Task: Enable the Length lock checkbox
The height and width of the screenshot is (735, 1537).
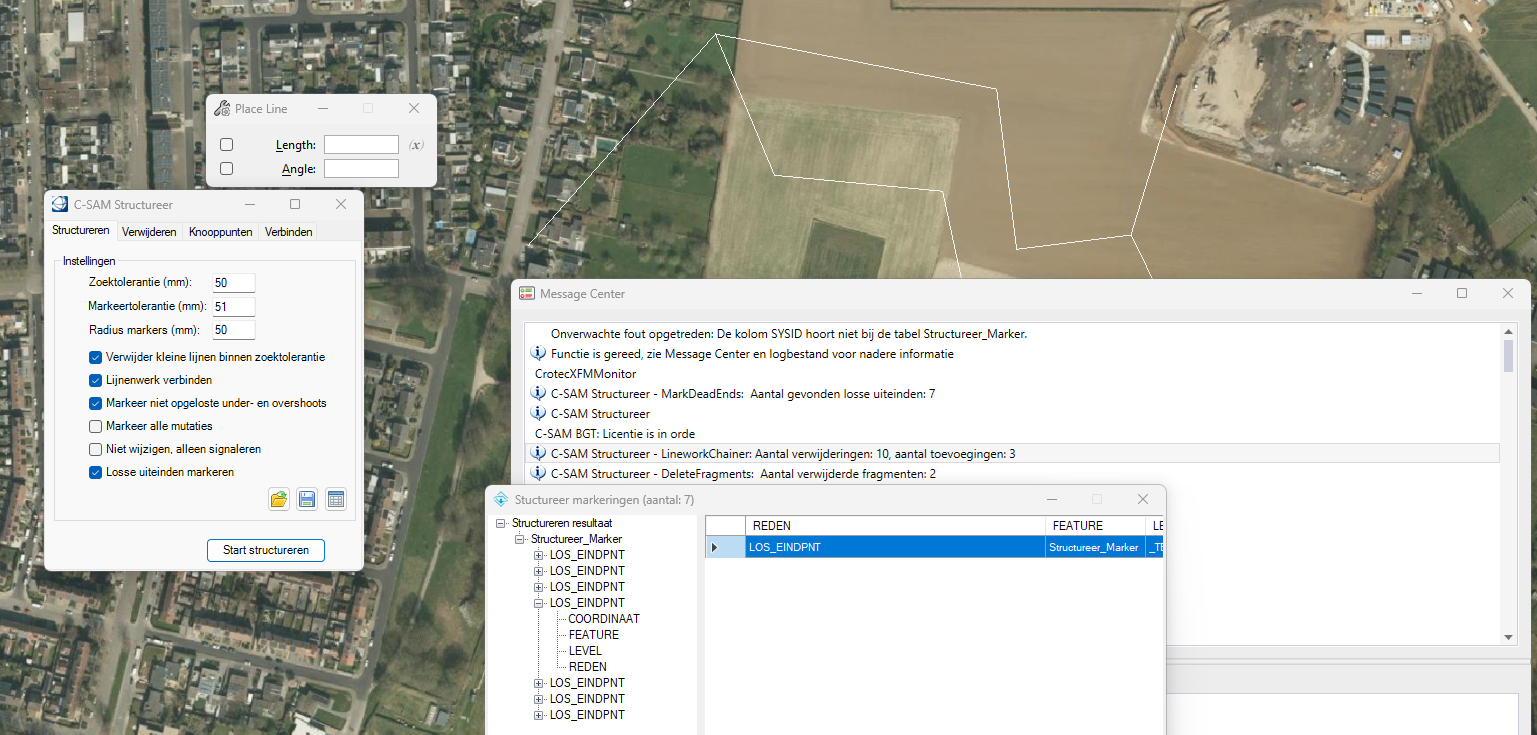Action: pyautogui.click(x=227, y=145)
